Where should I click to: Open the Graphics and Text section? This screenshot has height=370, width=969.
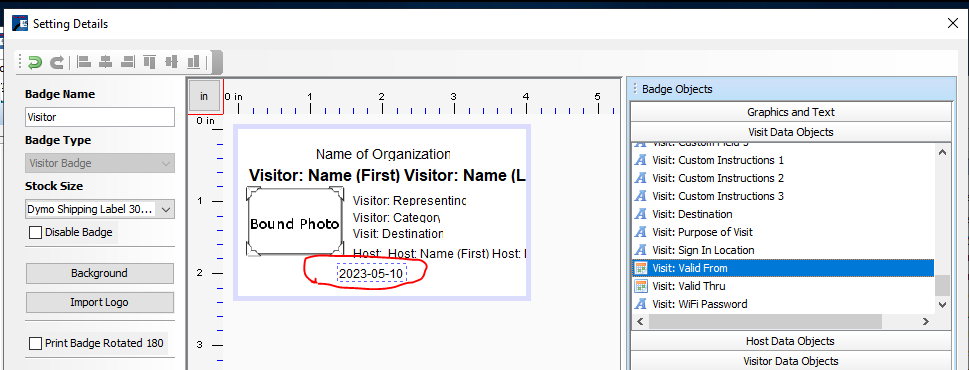[790, 112]
